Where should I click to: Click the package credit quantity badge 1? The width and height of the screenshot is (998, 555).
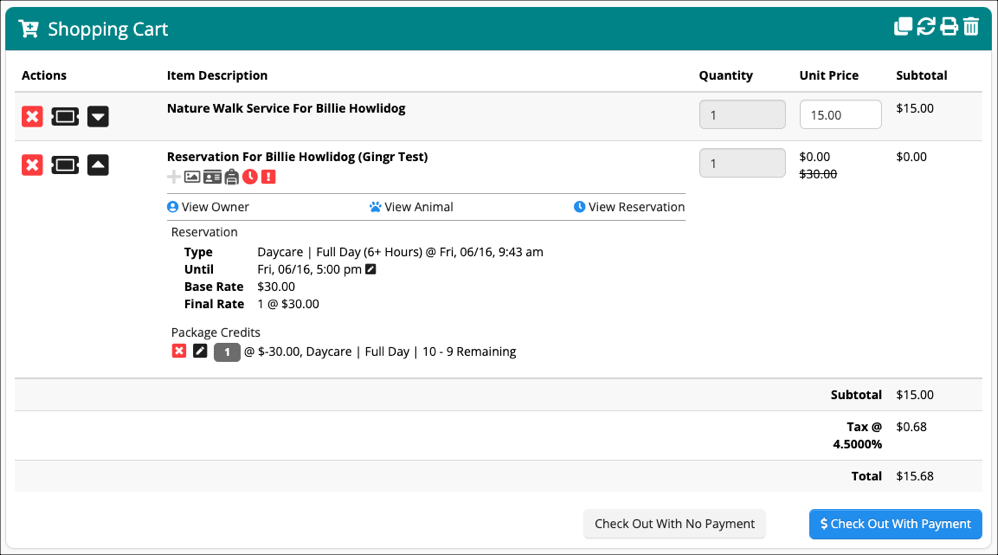coord(227,352)
